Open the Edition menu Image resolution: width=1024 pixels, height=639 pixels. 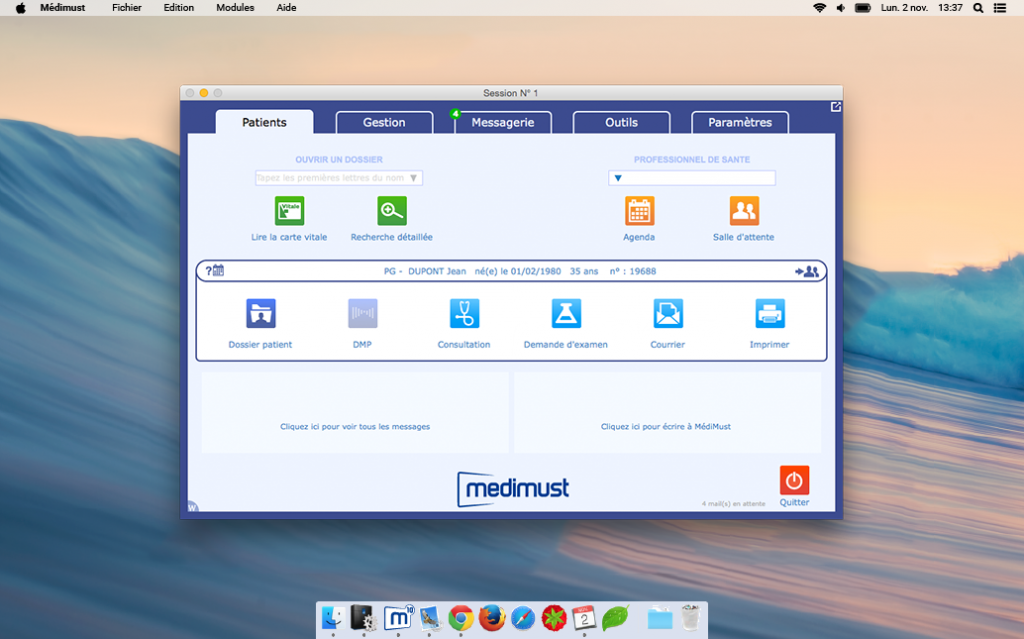178,8
